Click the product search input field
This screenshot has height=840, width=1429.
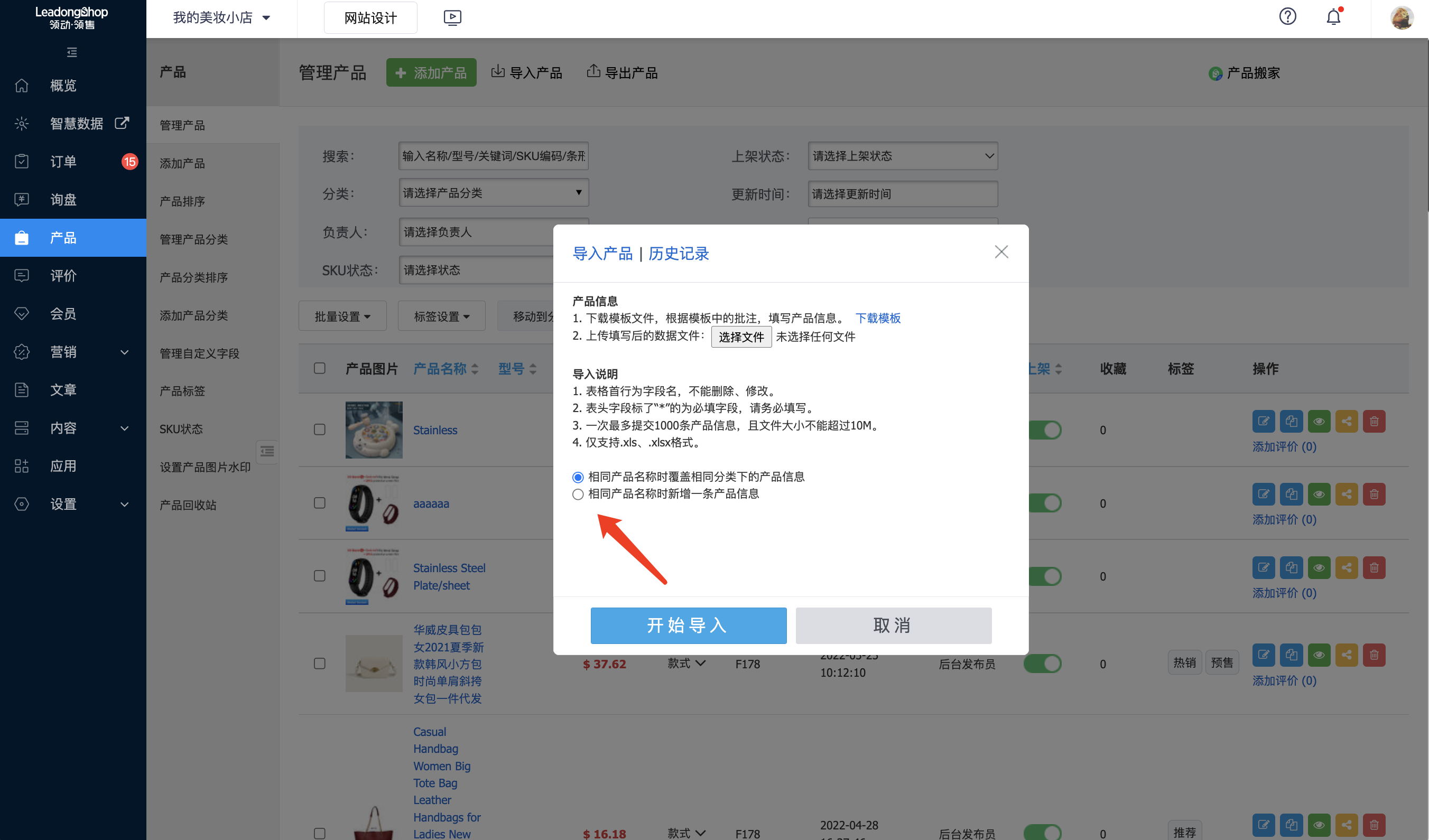point(493,155)
